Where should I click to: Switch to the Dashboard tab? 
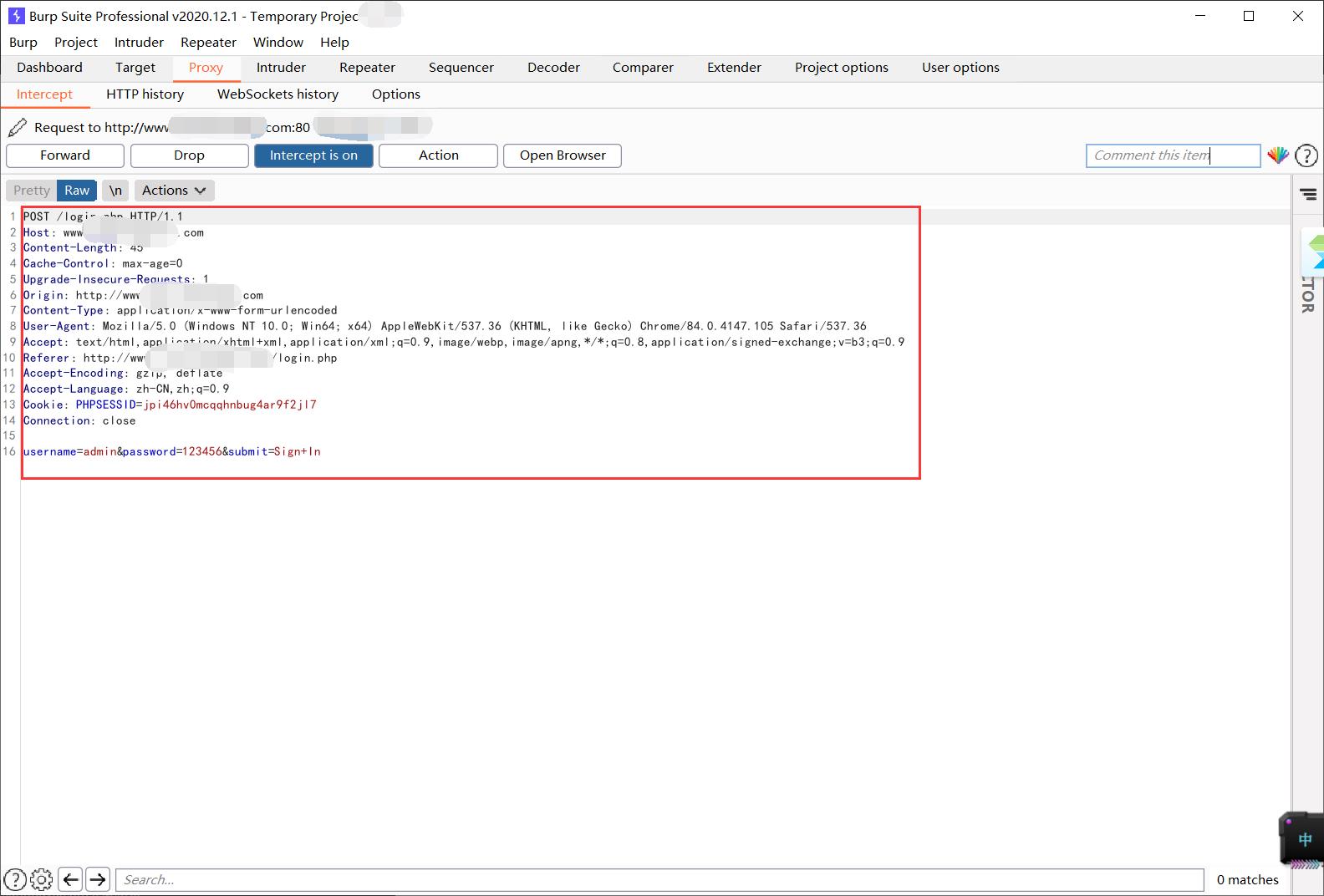49,68
